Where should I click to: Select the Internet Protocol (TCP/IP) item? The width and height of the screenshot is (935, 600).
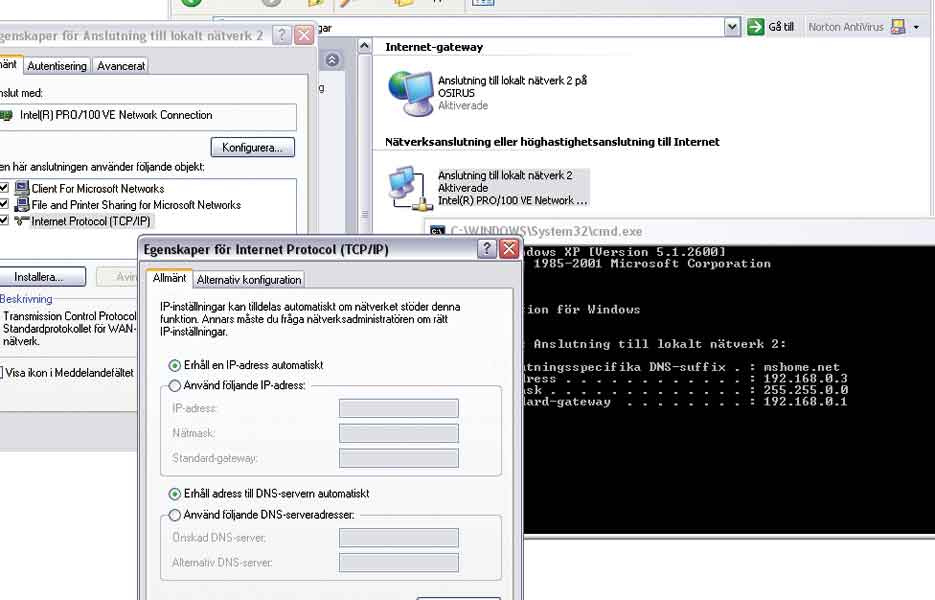point(91,221)
